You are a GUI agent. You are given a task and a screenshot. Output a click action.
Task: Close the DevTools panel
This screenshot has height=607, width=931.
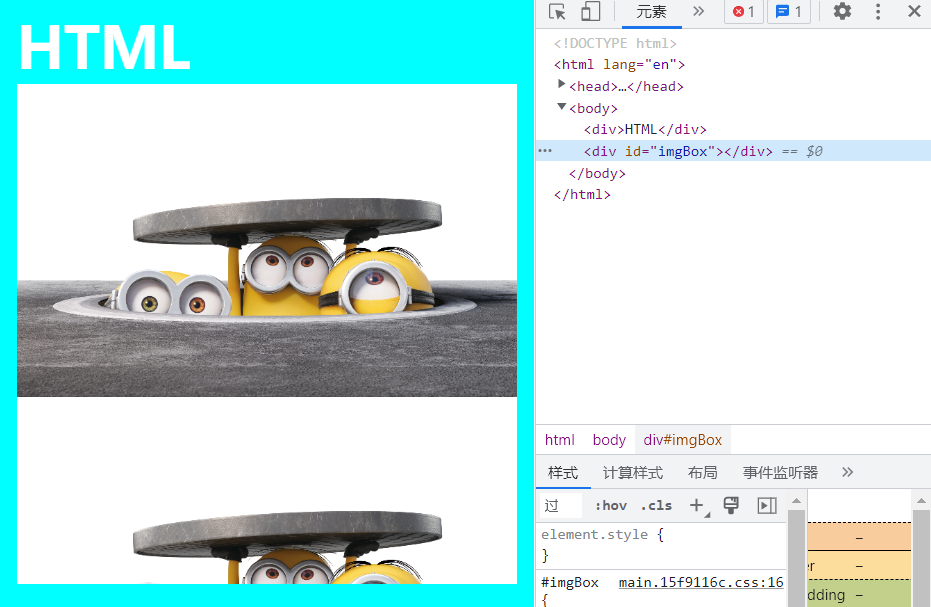coord(914,11)
